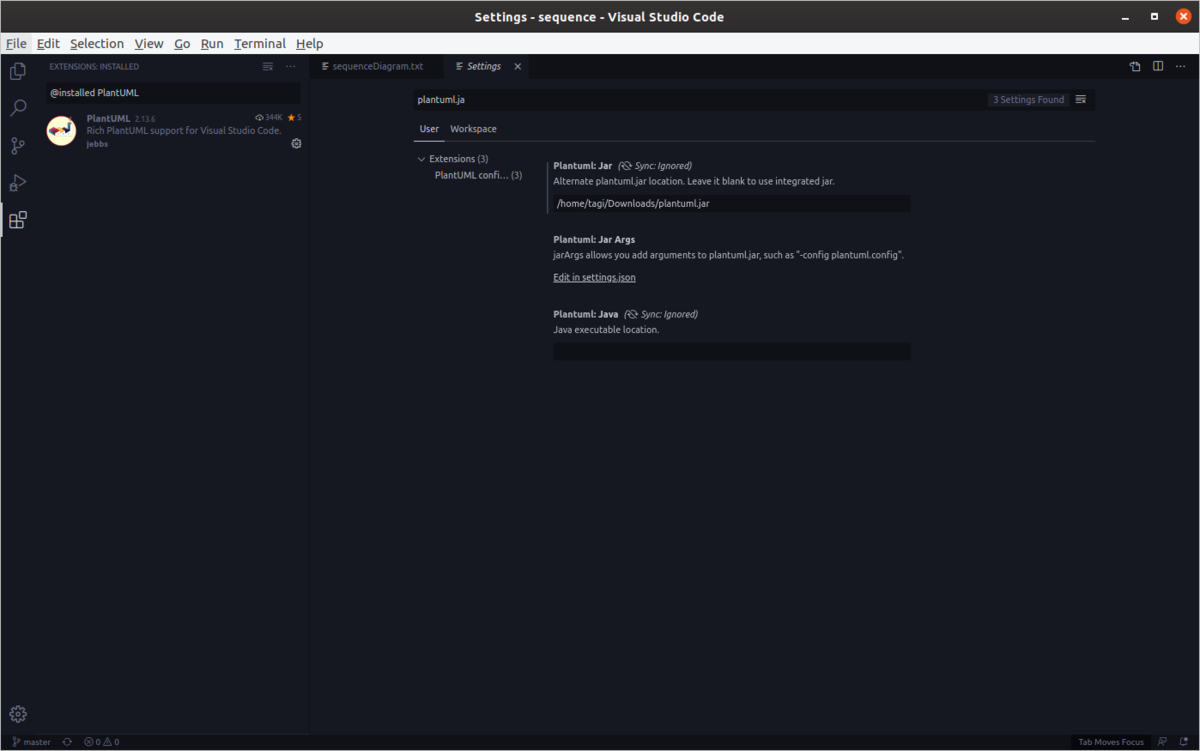Close the Visual Studio Code window
Viewport: 1200px width, 751px height.
pos(1181,16)
